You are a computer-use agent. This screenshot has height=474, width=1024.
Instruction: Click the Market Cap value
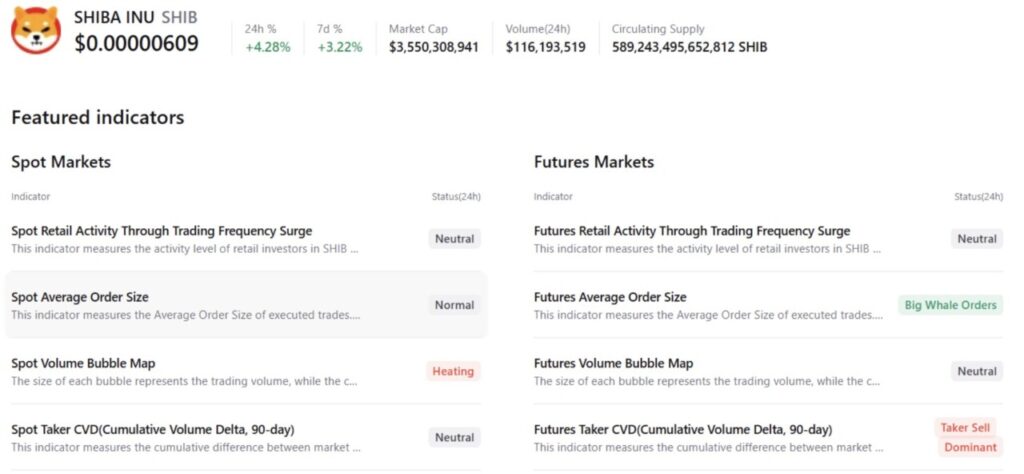pyautogui.click(x=434, y=47)
